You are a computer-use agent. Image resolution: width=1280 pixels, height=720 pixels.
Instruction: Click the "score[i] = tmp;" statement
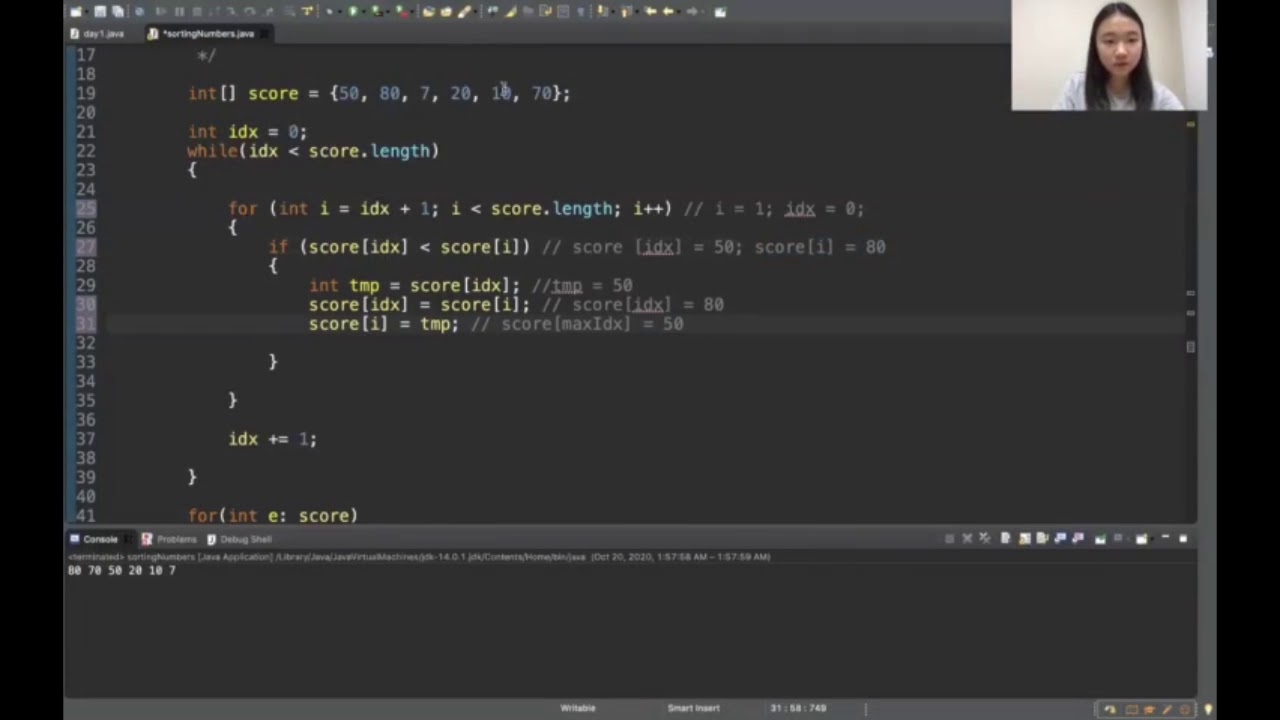point(383,324)
